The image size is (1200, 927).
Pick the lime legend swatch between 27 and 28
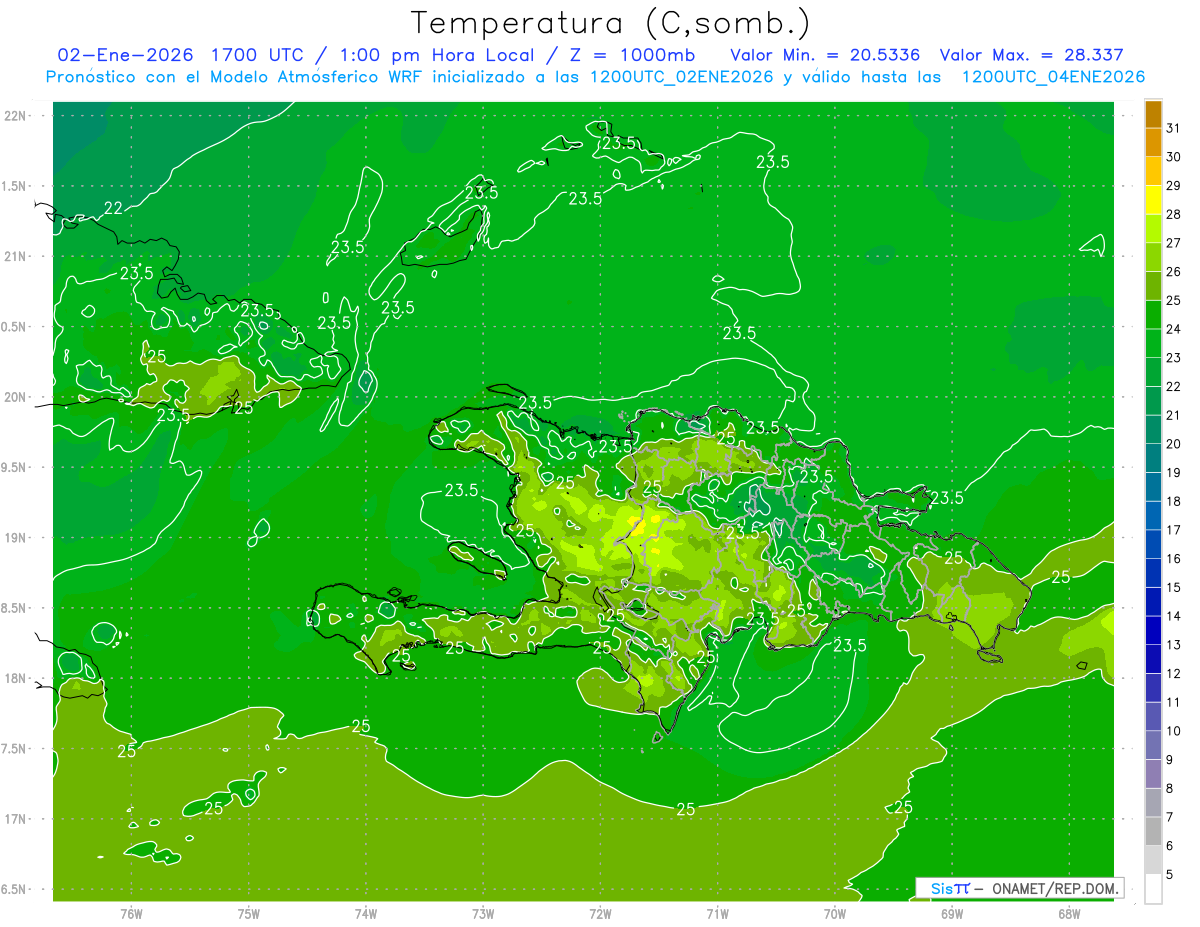(1153, 229)
